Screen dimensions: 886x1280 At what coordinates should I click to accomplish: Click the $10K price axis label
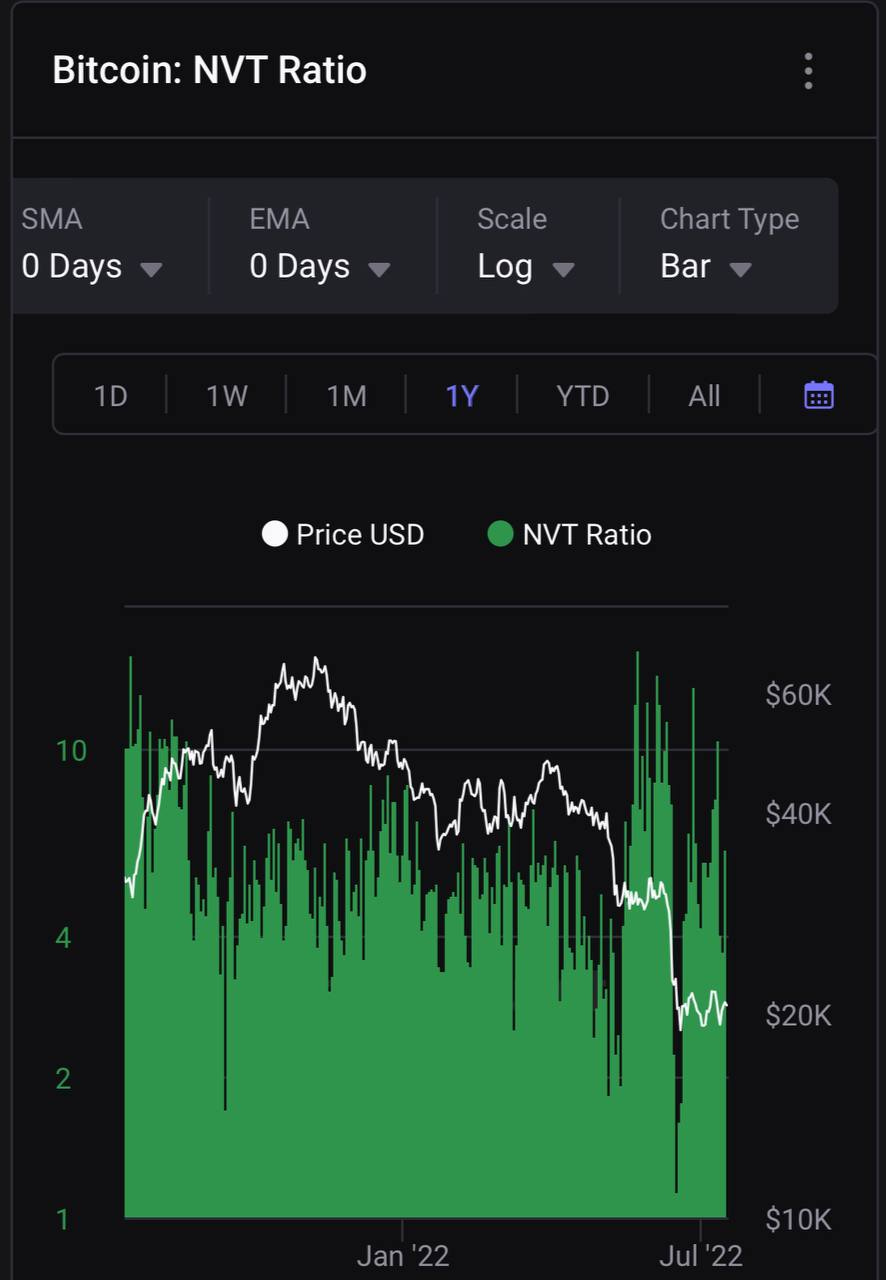[798, 1219]
